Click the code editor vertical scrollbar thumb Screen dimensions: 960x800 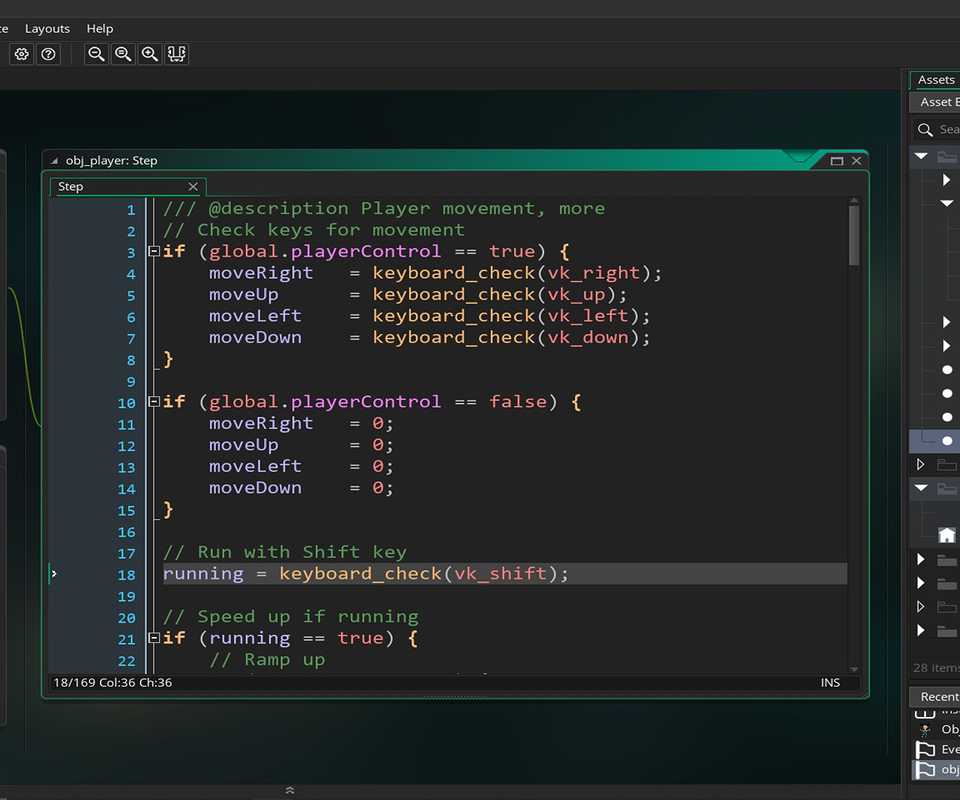pyautogui.click(x=853, y=236)
